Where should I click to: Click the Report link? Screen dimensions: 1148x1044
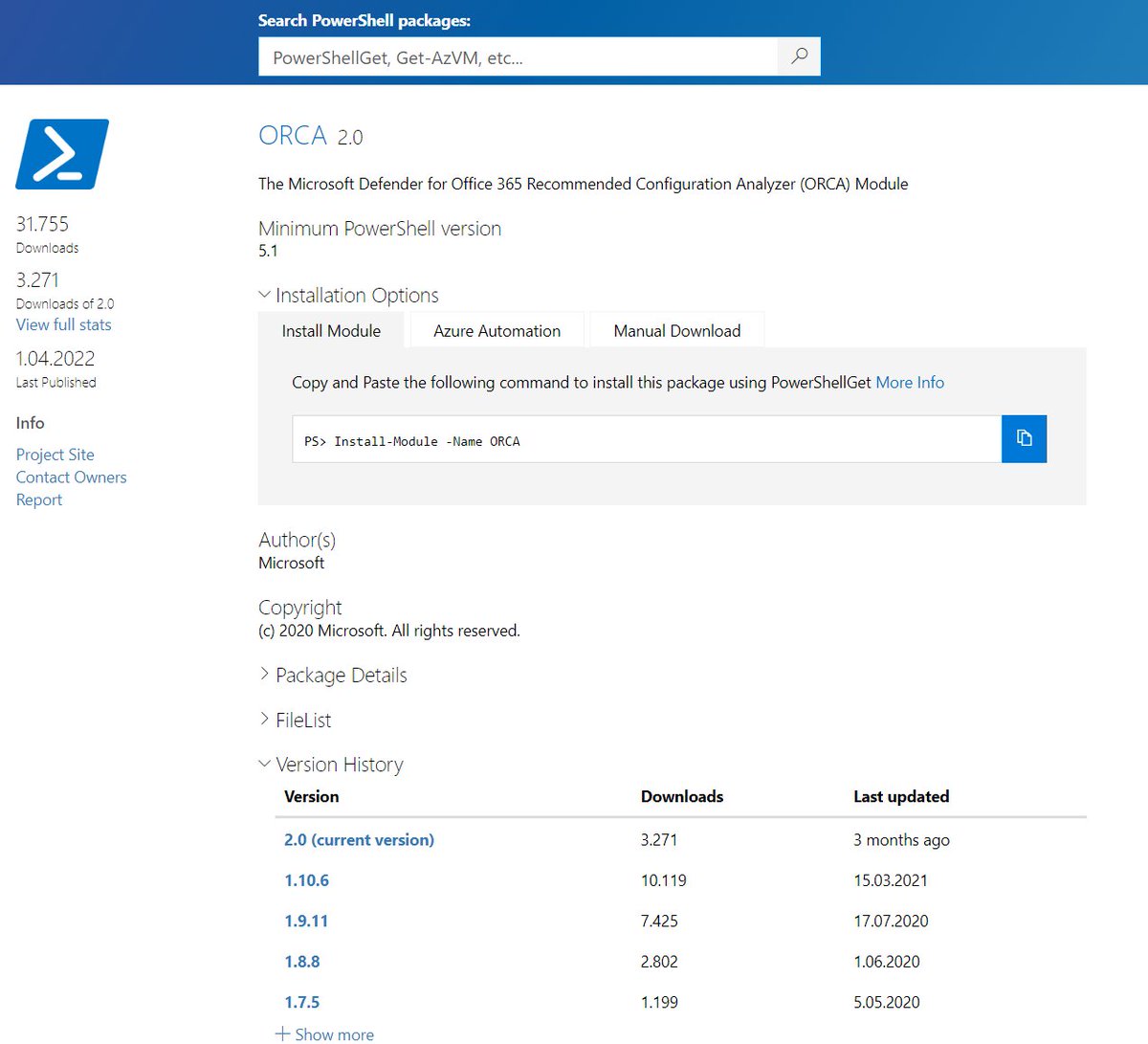tap(38, 500)
